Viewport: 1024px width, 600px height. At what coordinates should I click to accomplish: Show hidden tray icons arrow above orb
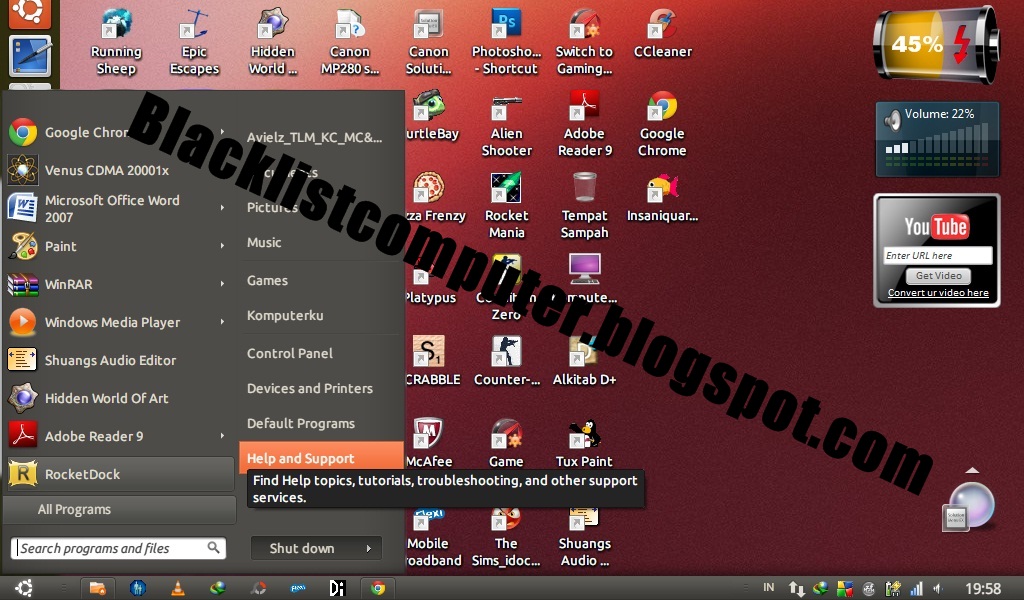[x=972, y=470]
